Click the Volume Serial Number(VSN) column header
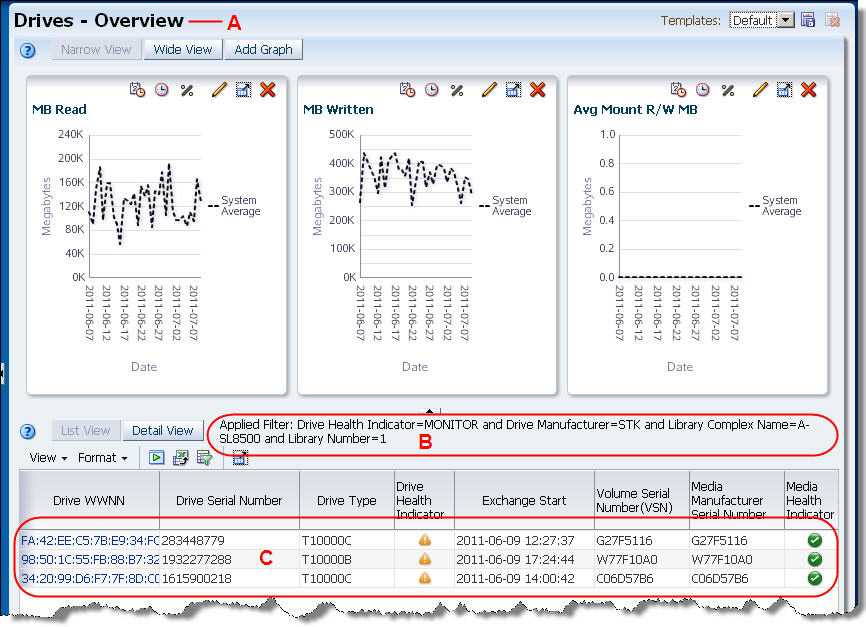The height and width of the screenshot is (627, 866). 642,500
